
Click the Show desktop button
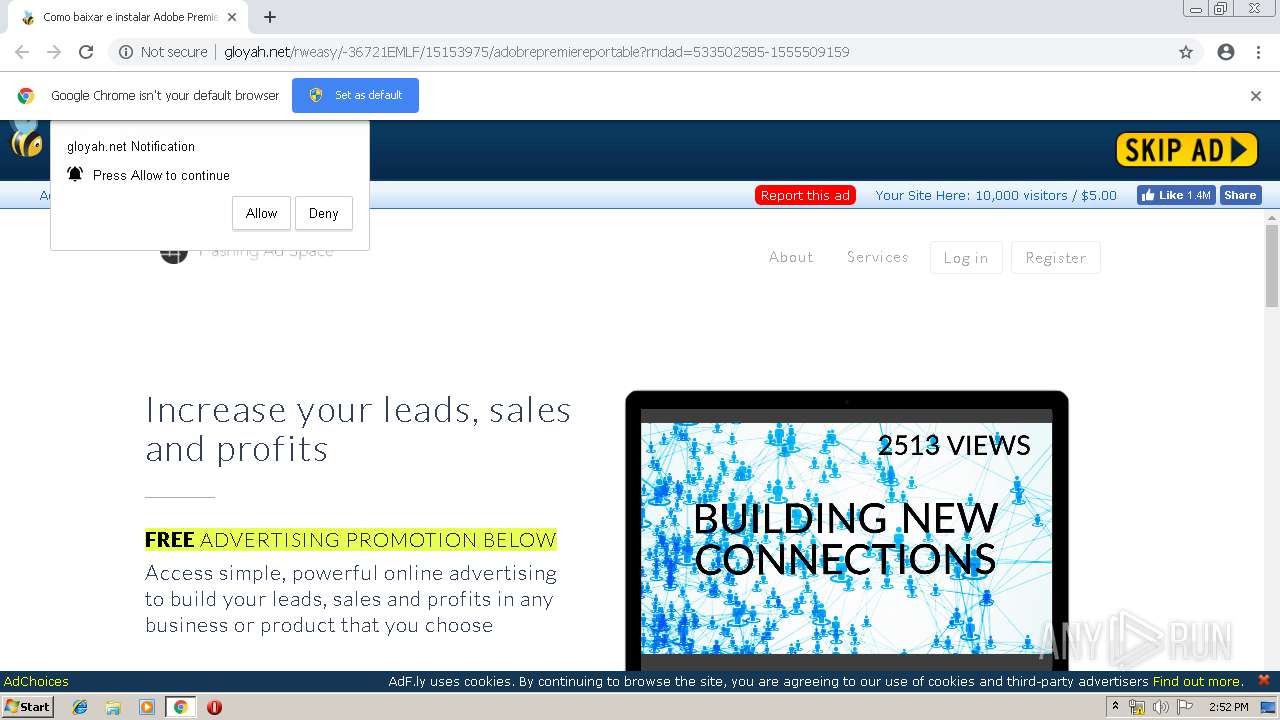[x=1269, y=707]
